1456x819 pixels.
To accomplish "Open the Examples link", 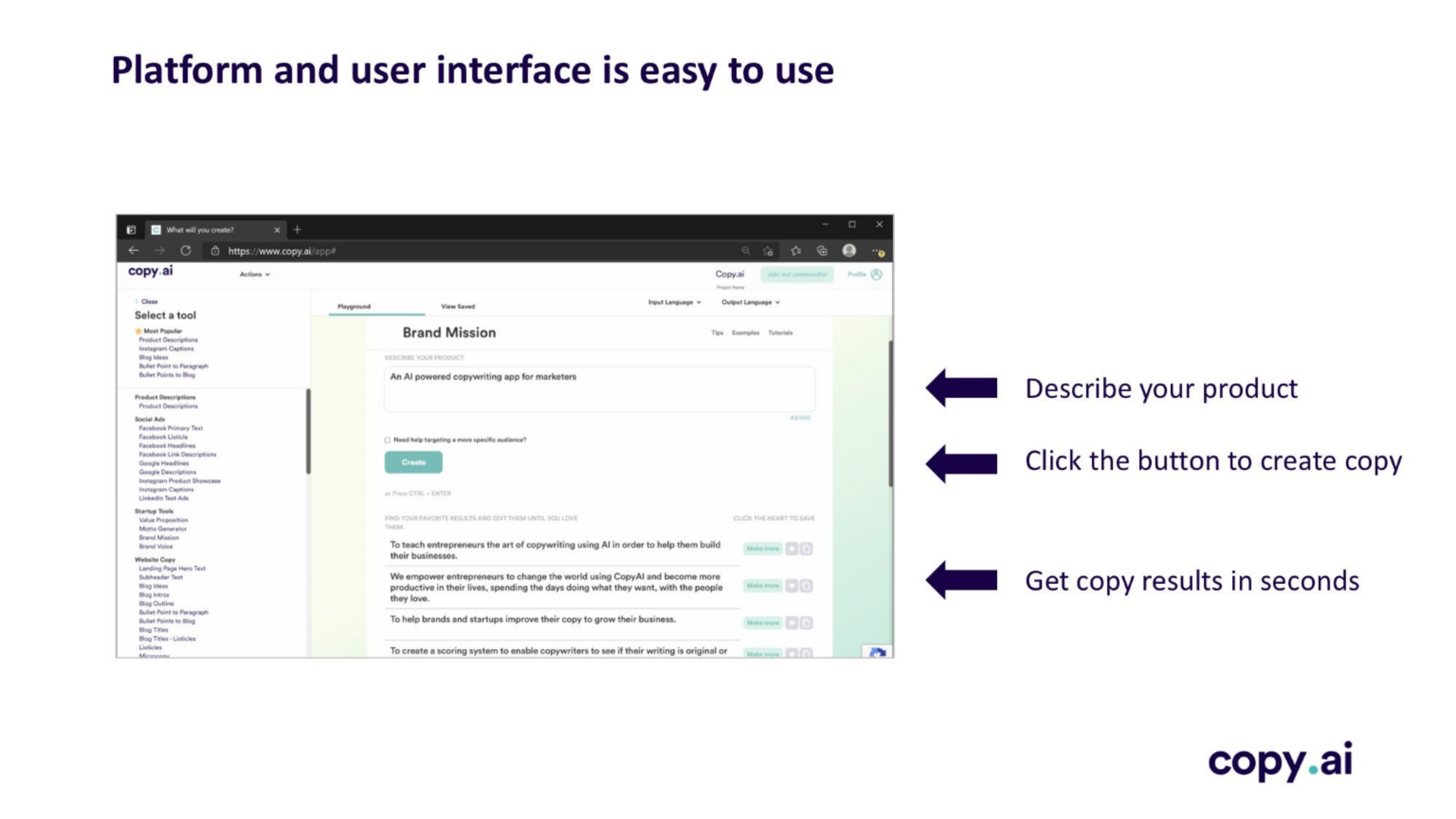I will point(746,332).
